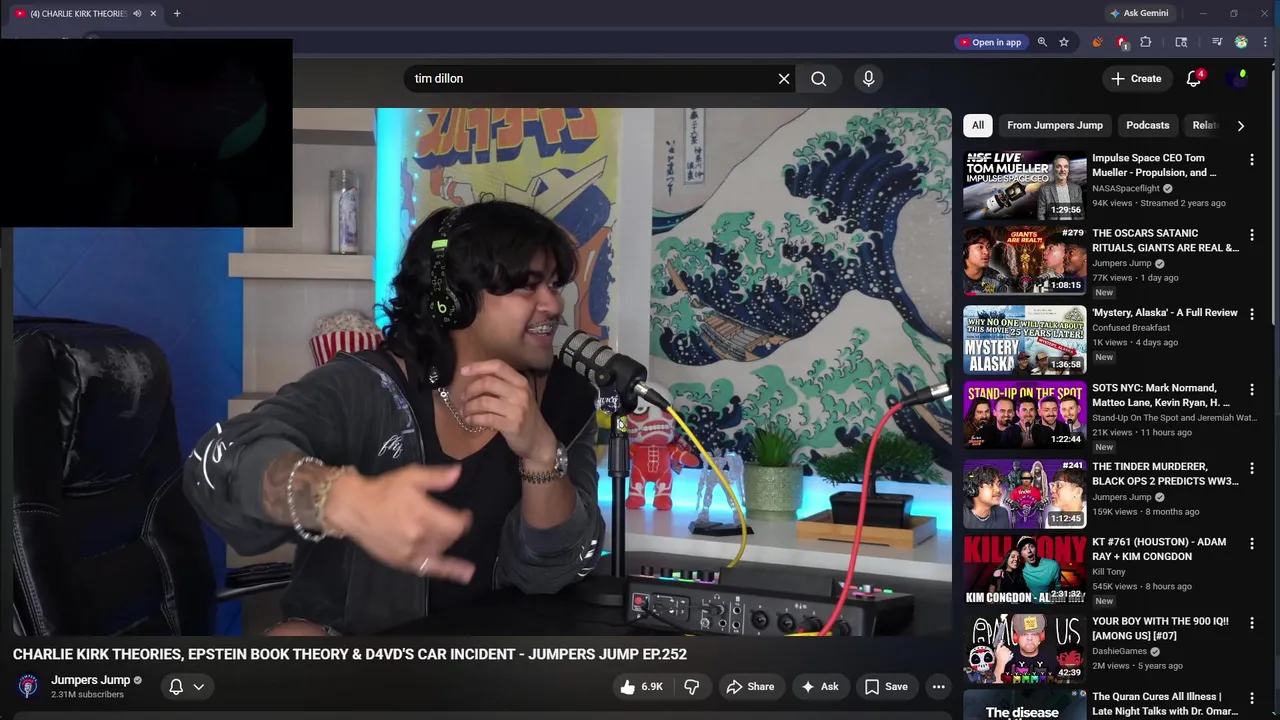Click the page vertical scrollbar
The height and width of the screenshot is (720, 1280).
(x=1275, y=200)
